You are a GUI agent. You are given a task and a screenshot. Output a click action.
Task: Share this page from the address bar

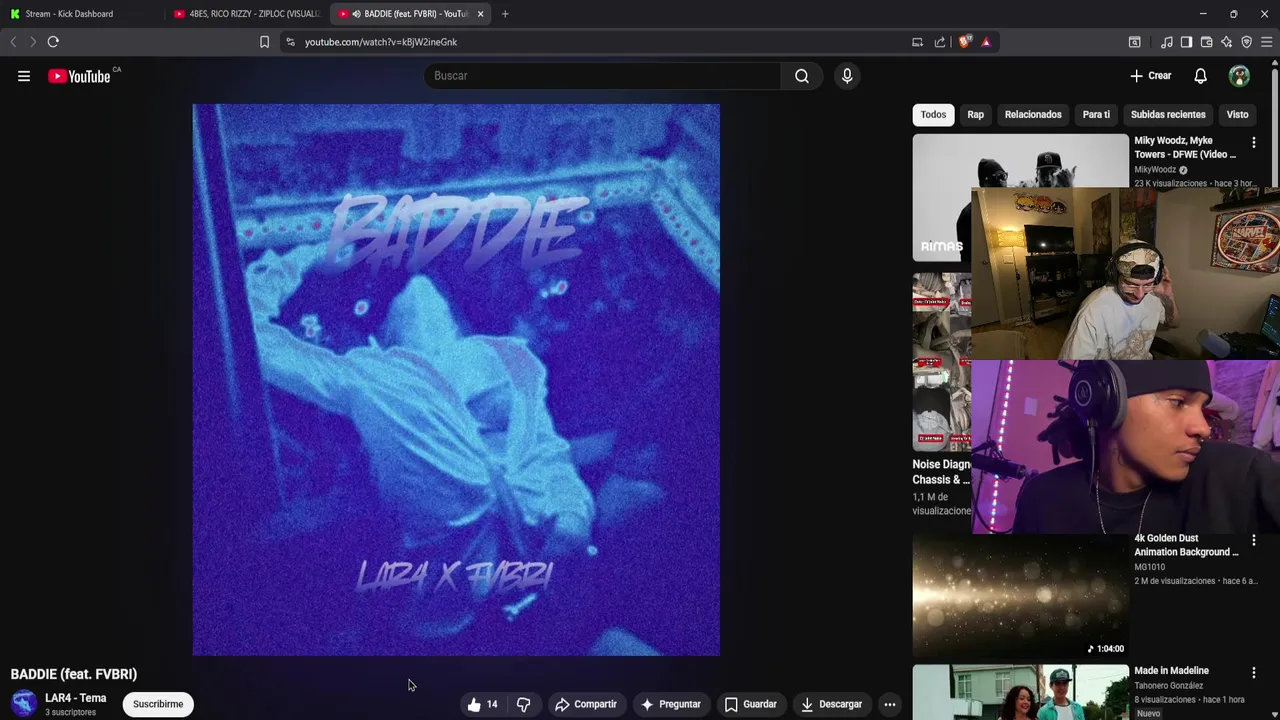click(x=940, y=42)
